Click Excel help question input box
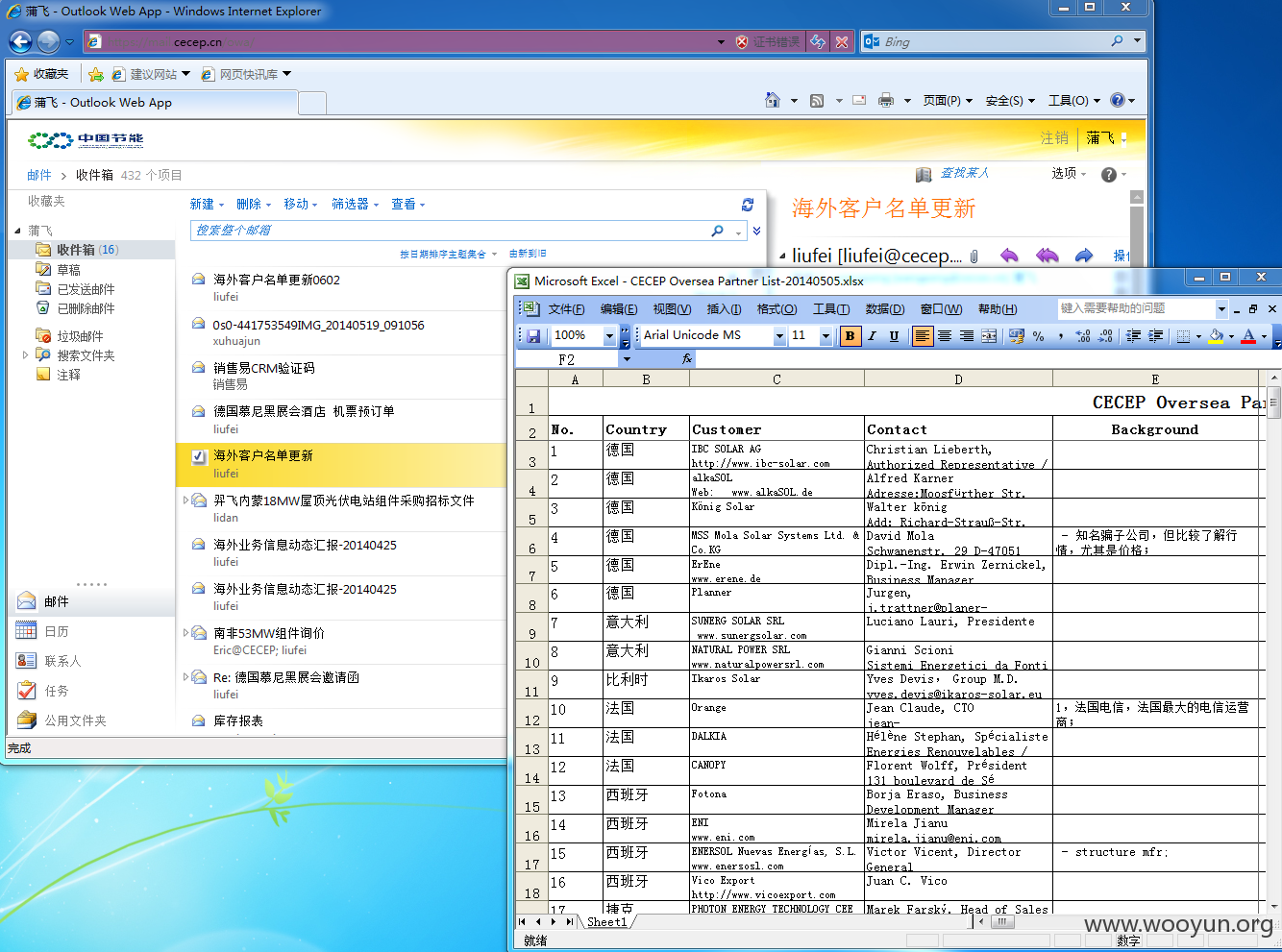Viewport: 1282px width, 952px height. 1136,308
